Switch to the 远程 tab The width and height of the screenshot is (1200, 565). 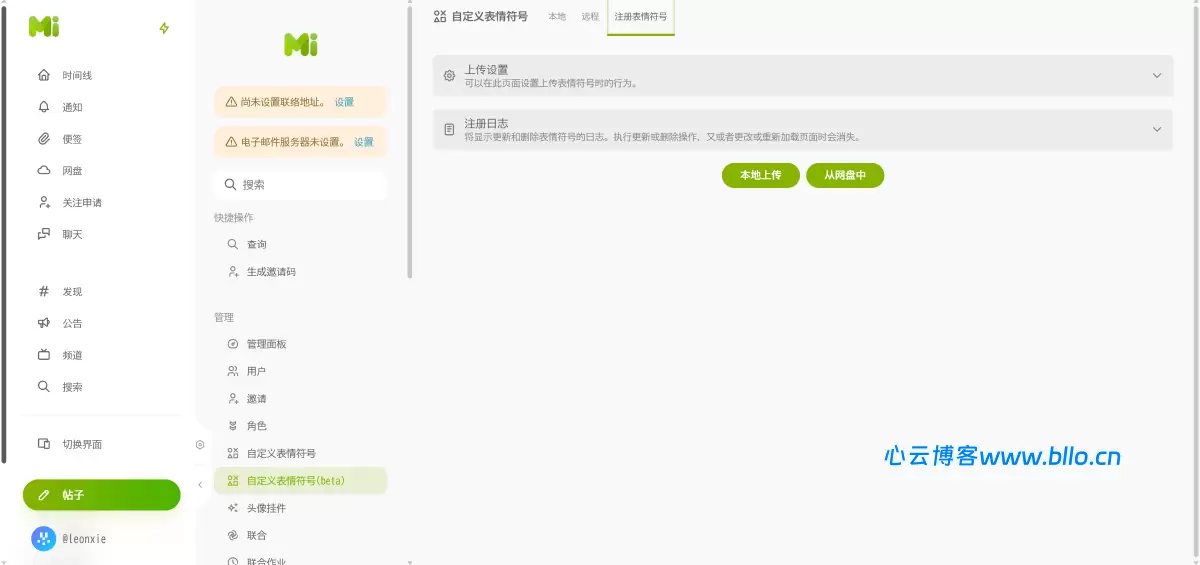590,17
